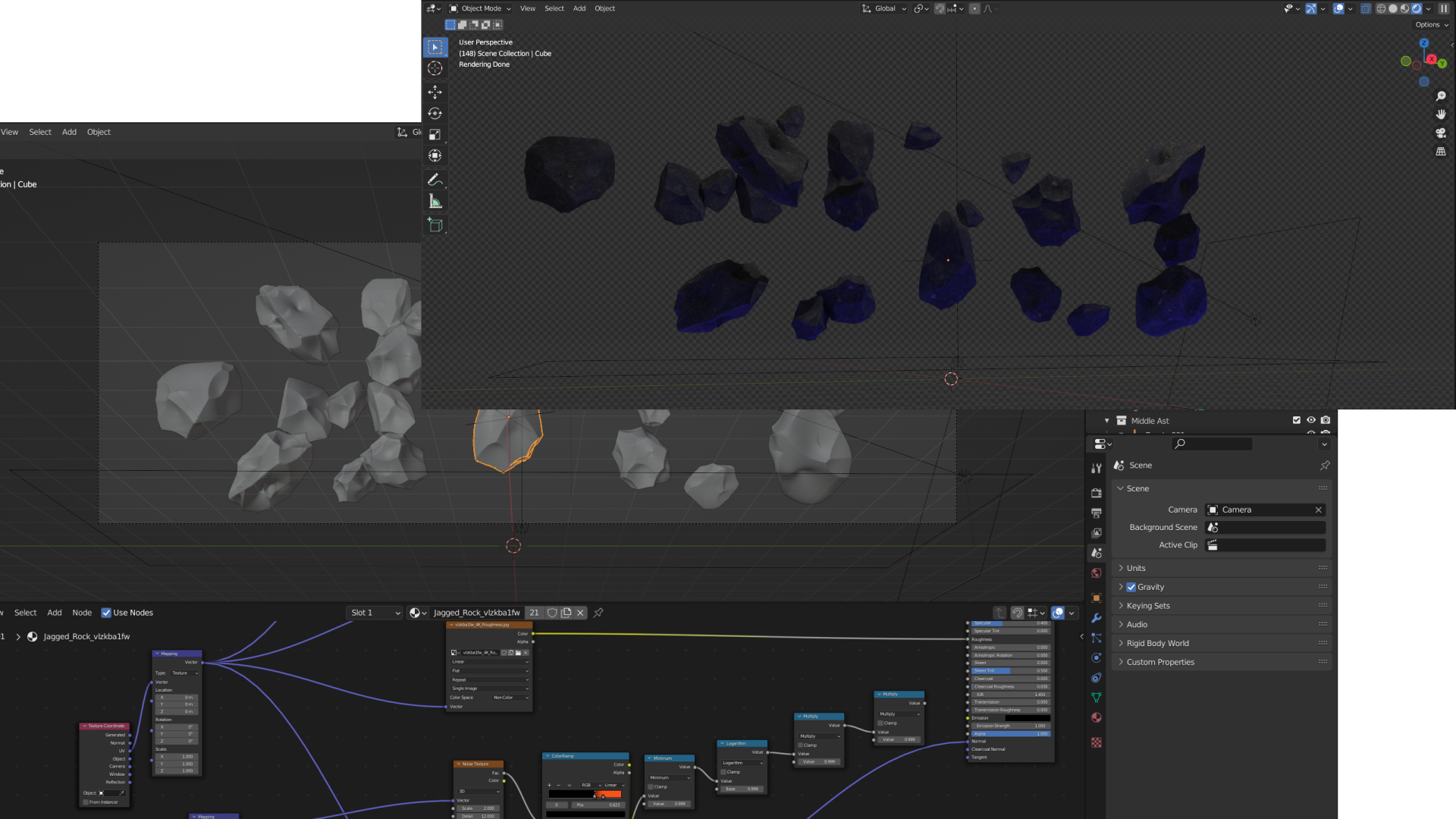Open the Node menu in shader editor
1456x819 pixels.
(x=82, y=613)
